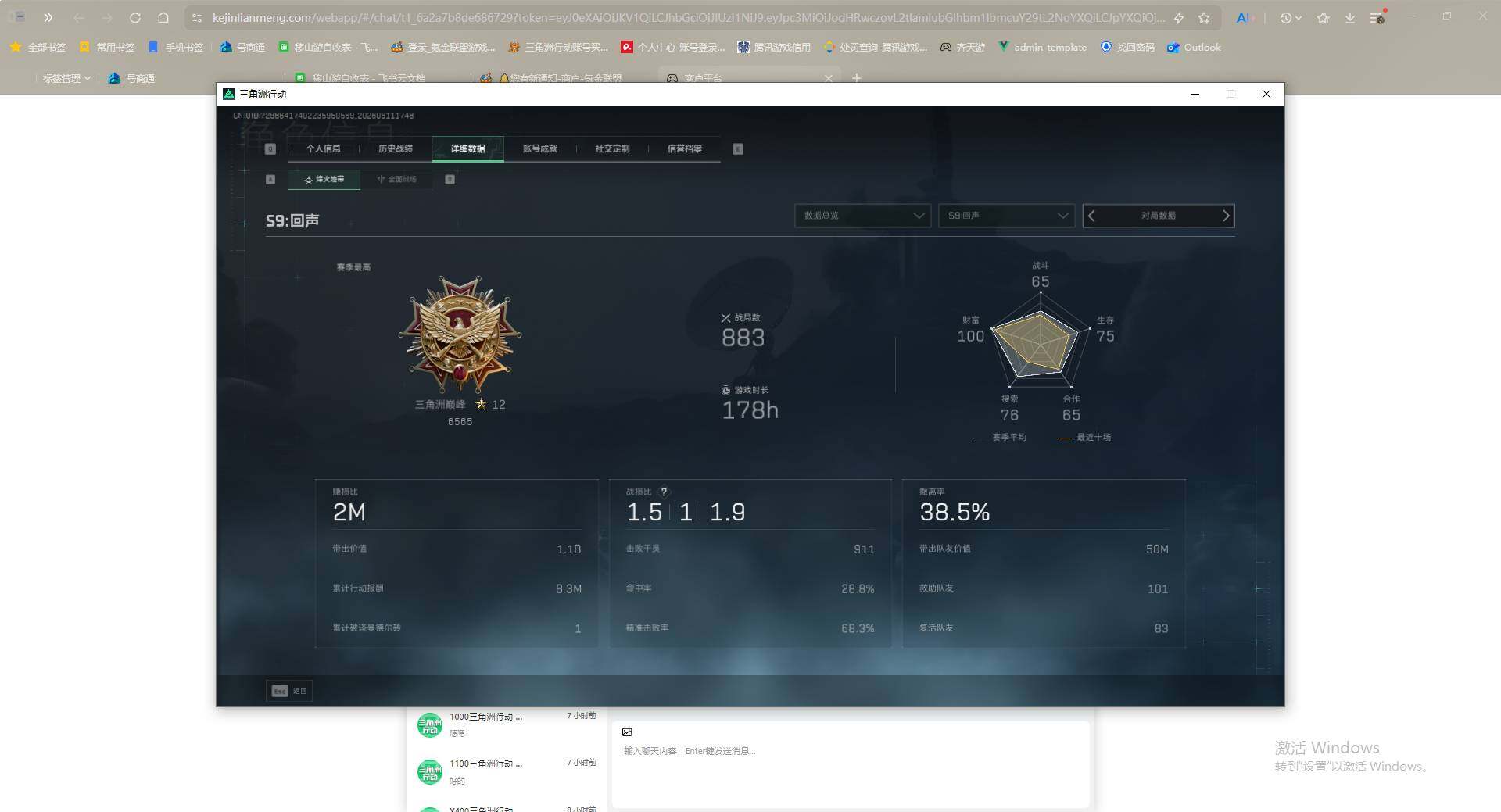
Task: Bookmark this page with star icon
Action: (x=1204, y=17)
